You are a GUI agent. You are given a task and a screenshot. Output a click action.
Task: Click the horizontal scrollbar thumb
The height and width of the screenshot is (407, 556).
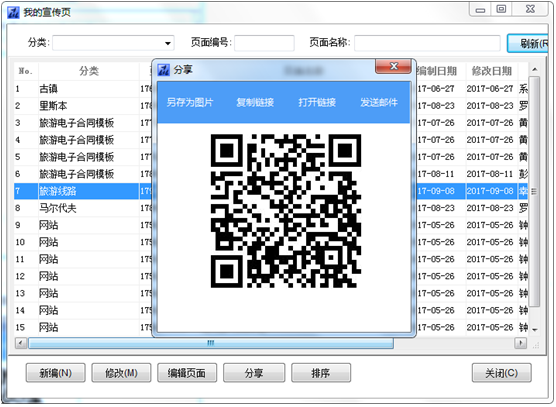coord(211,343)
